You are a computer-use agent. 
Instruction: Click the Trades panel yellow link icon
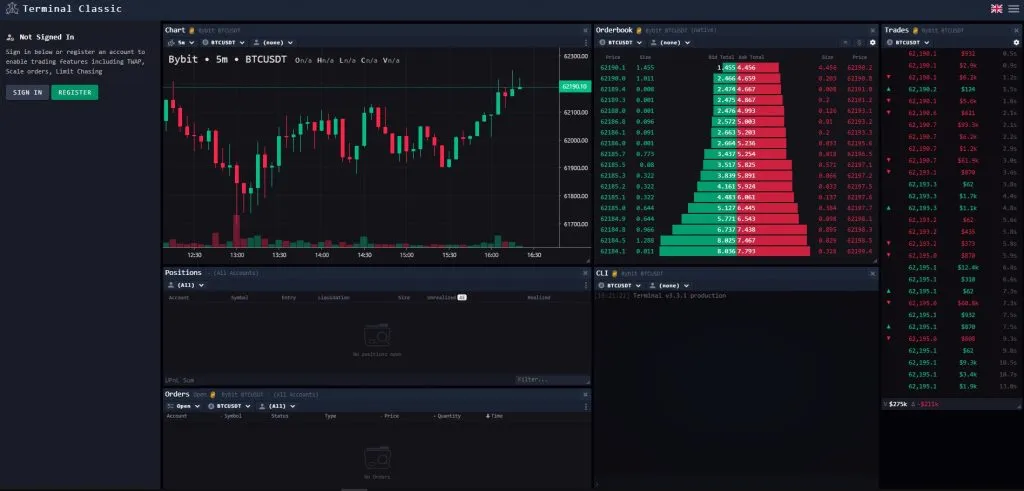tap(916, 30)
